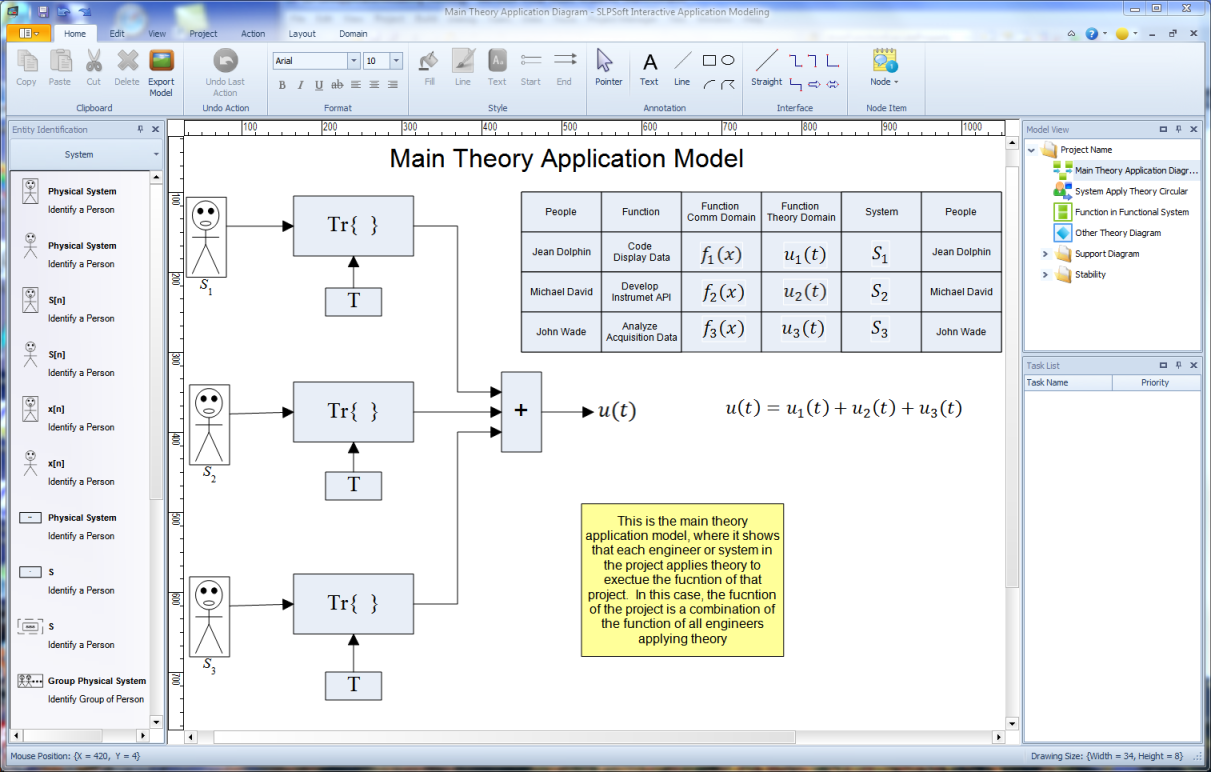Select the Straight interface connector
Image resolution: width=1211 pixels, height=772 pixels.
pos(767,61)
